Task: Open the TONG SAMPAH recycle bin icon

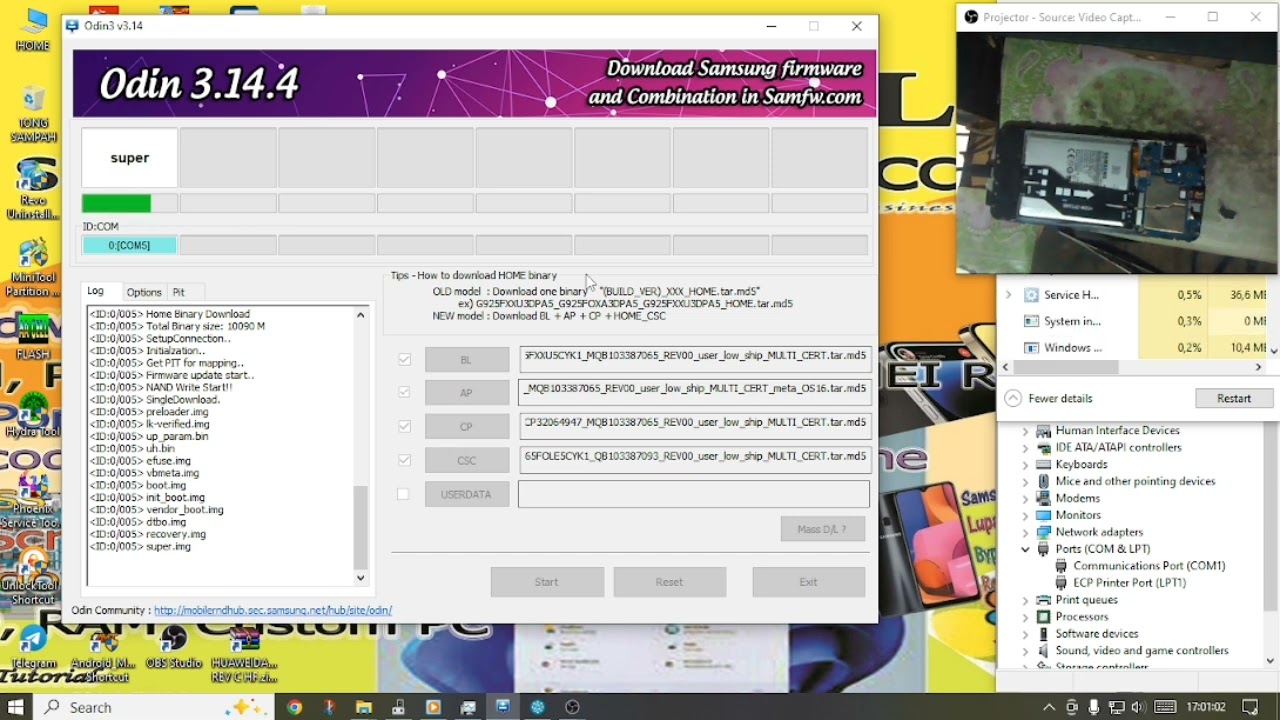Action: tap(33, 113)
